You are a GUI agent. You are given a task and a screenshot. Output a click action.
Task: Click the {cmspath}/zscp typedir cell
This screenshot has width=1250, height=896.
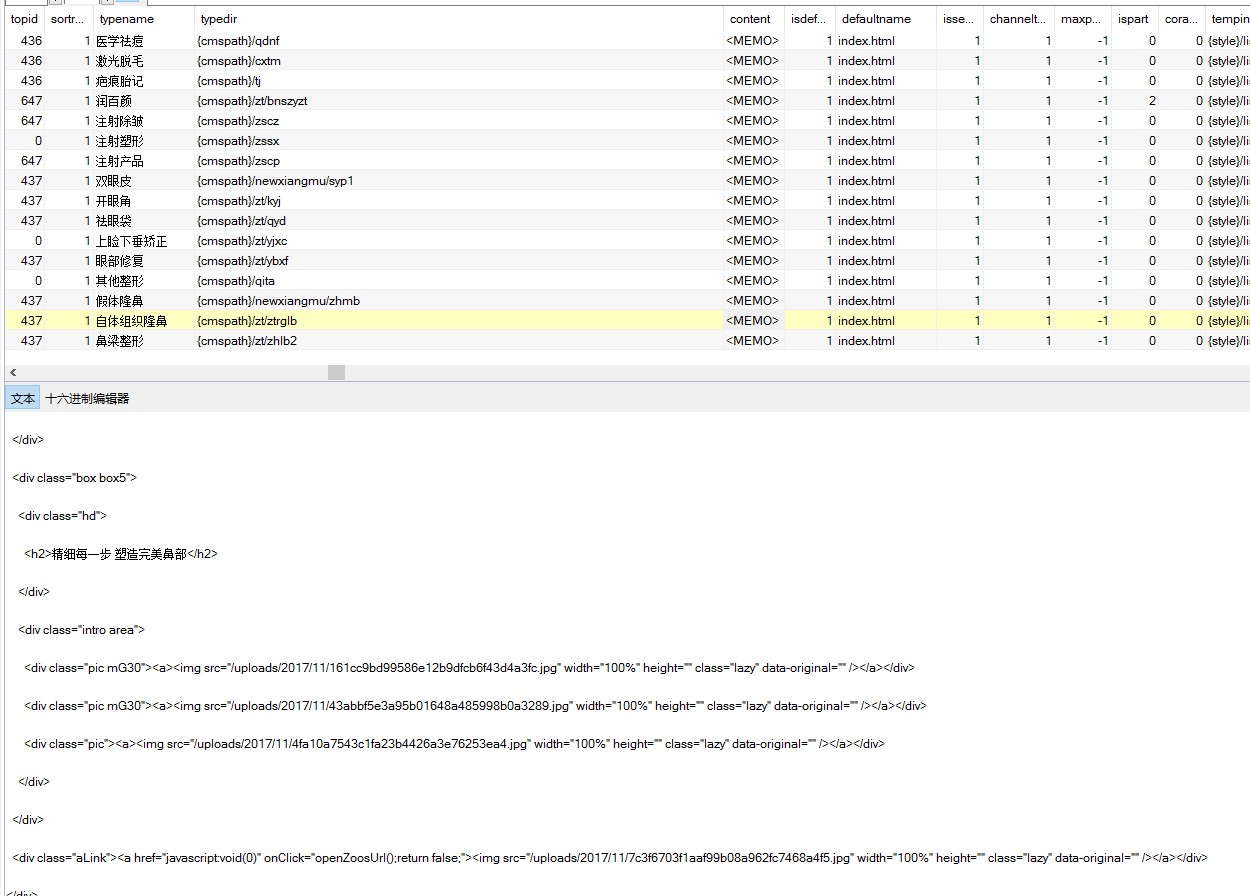[x=458, y=161]
